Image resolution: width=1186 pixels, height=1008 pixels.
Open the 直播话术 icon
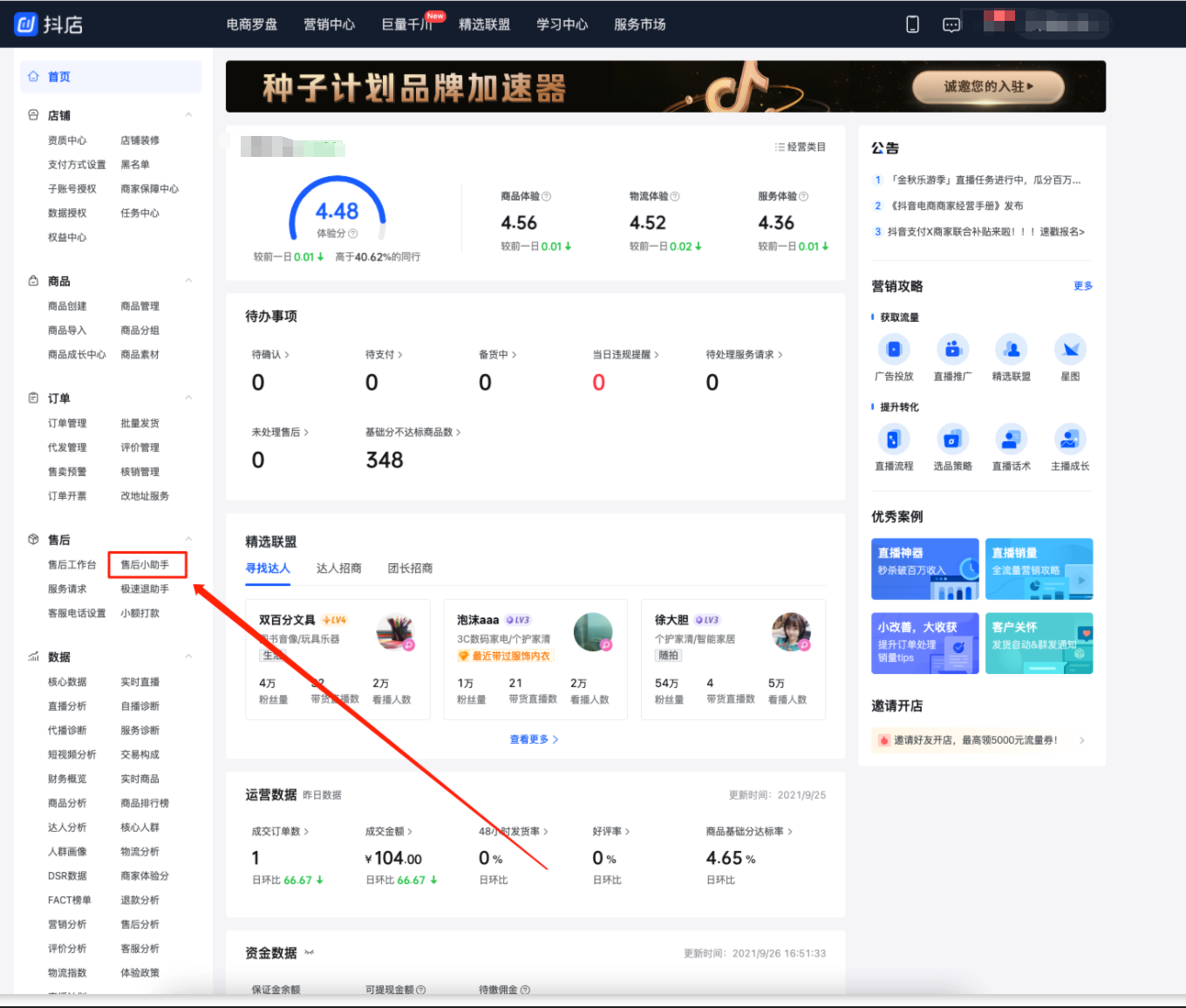[1012, 439]
